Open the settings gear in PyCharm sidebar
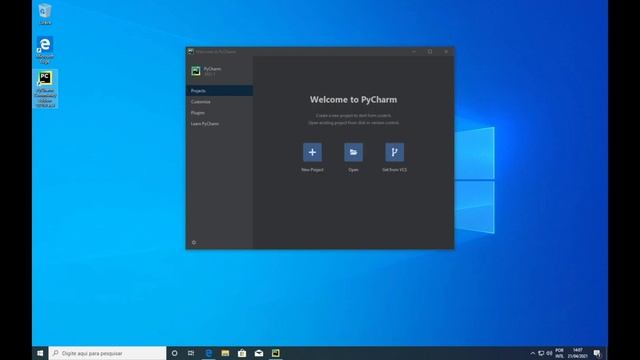The height and width of the screenshot is (360, 640). click(194, 242)
